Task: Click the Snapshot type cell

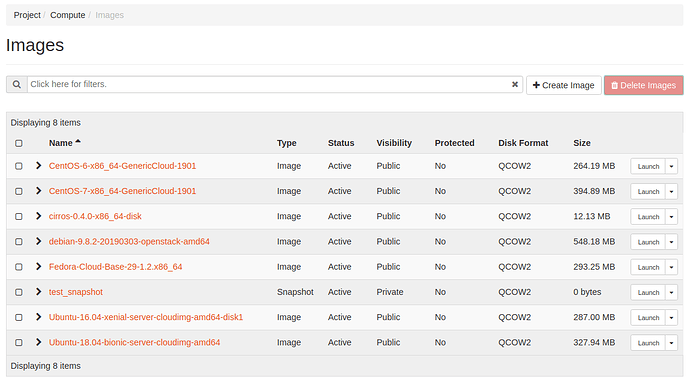Action: [295, 292]
